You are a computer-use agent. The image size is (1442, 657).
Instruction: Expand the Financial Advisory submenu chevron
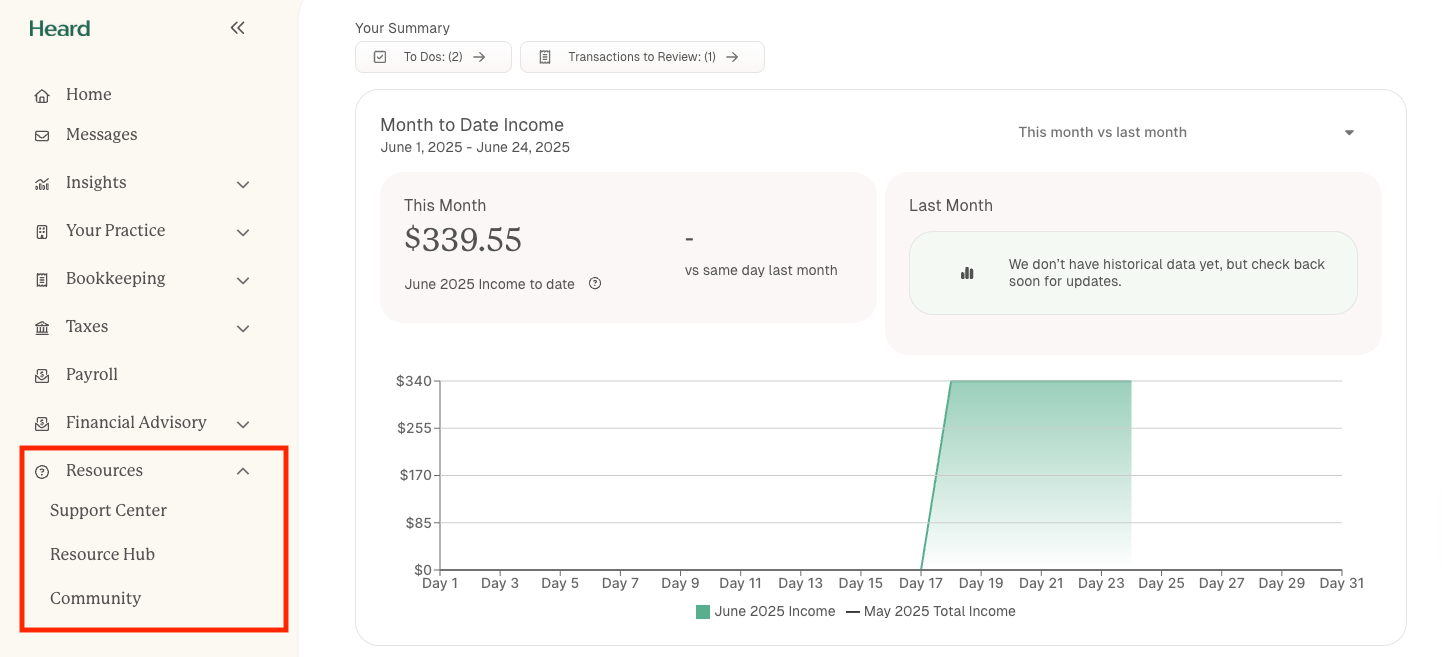(243, 424)
